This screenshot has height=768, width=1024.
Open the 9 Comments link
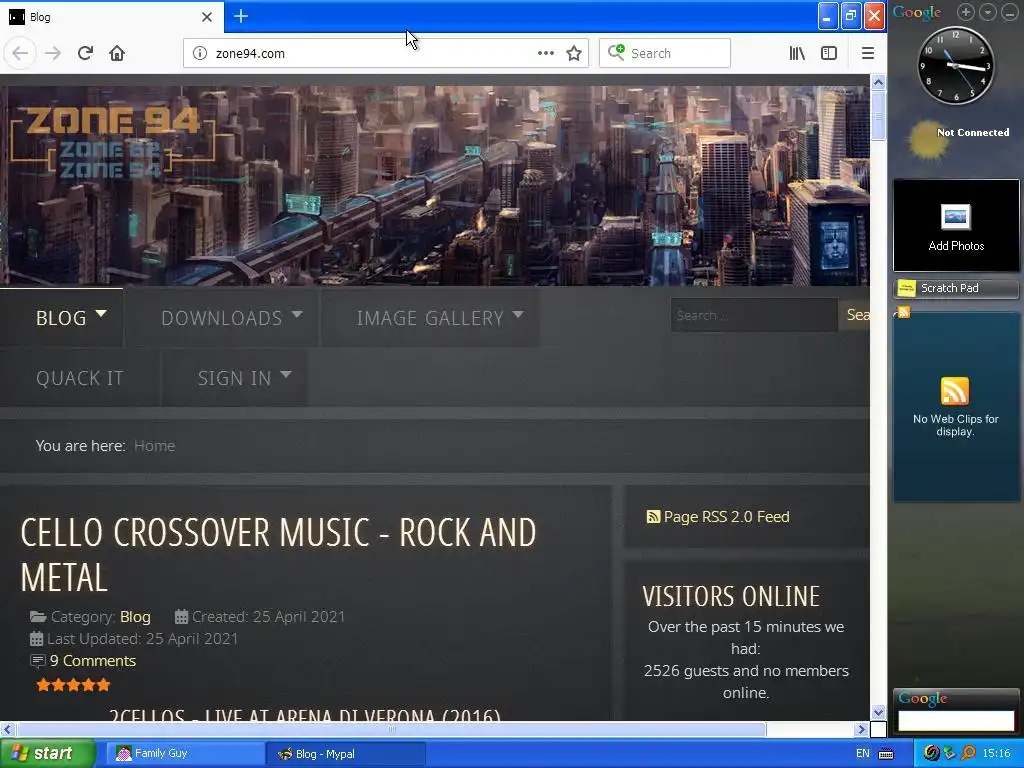93,661
